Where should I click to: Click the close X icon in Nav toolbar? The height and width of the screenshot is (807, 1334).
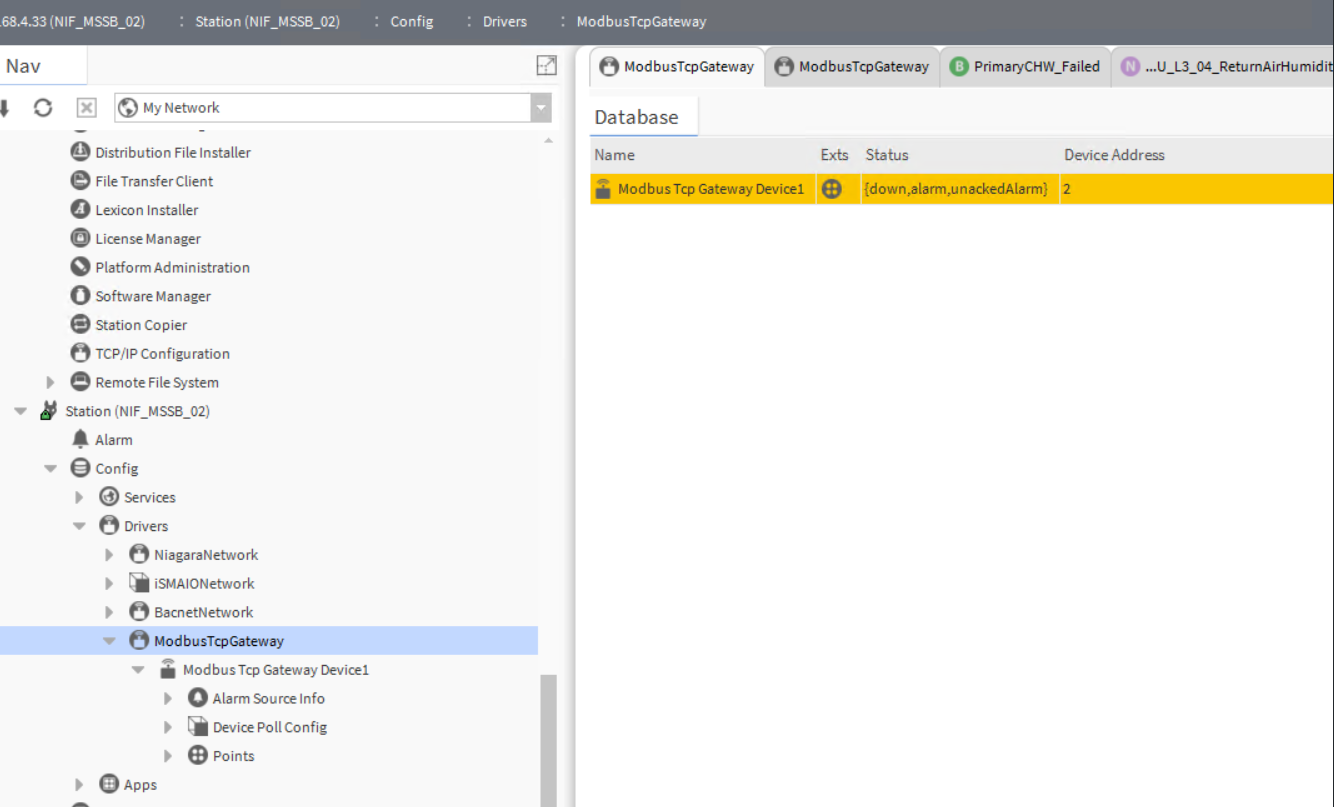86,108
